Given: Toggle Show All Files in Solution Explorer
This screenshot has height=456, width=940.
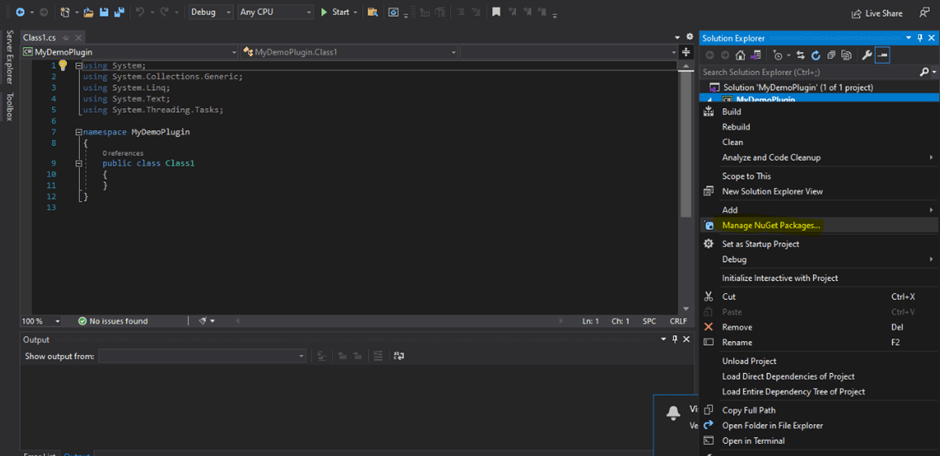Looking at the screenshot, I should click(845, 55).
